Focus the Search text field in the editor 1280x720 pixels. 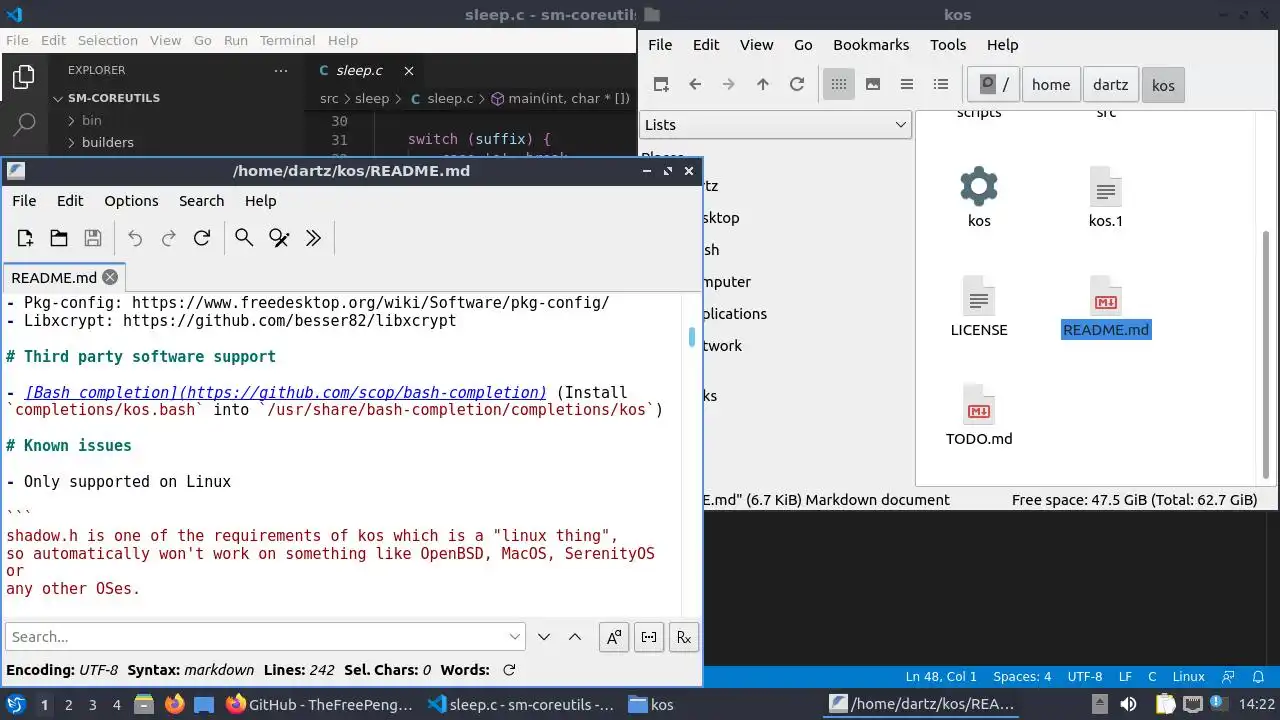coord(256,637)
